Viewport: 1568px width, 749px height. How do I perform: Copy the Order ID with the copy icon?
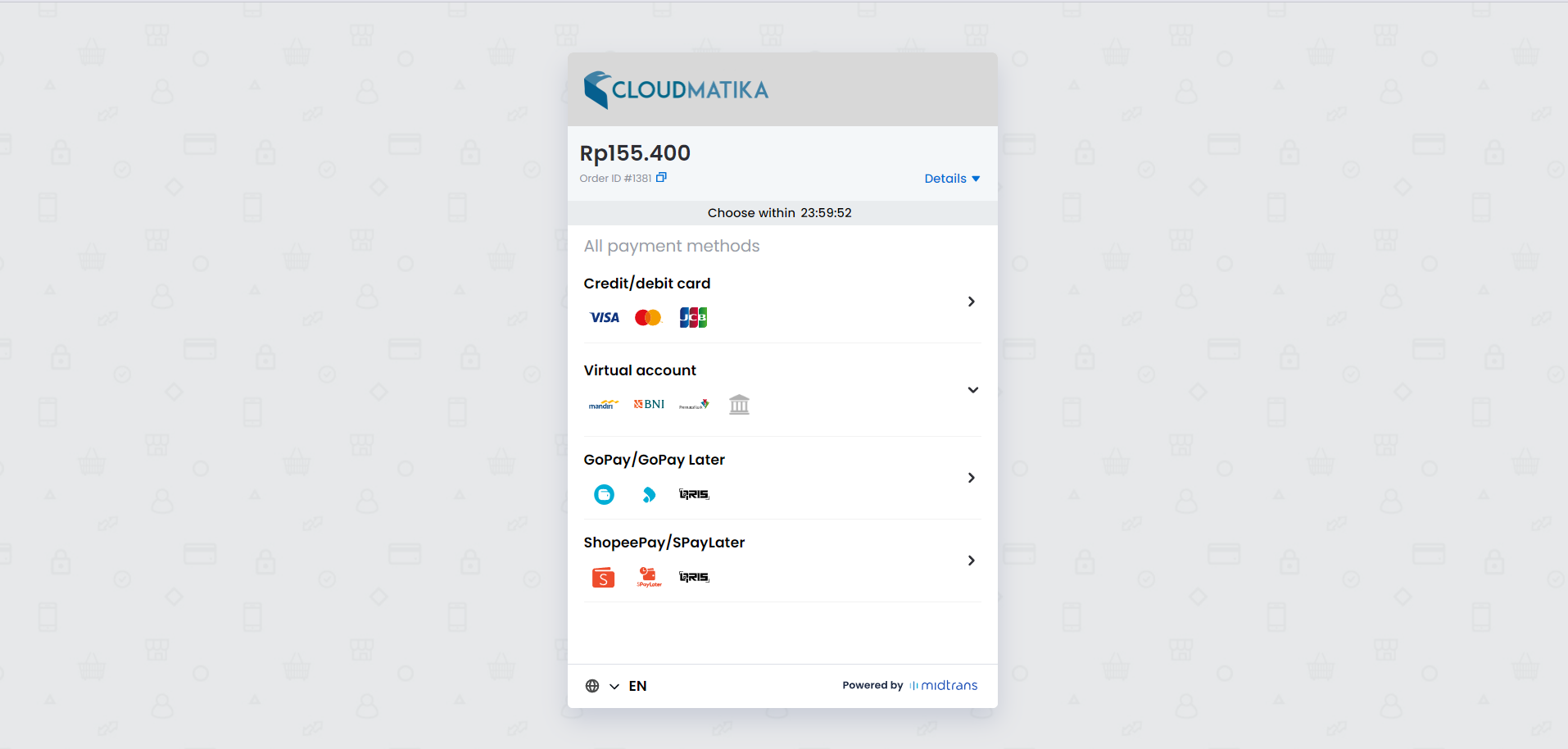(x=661, y=177)
